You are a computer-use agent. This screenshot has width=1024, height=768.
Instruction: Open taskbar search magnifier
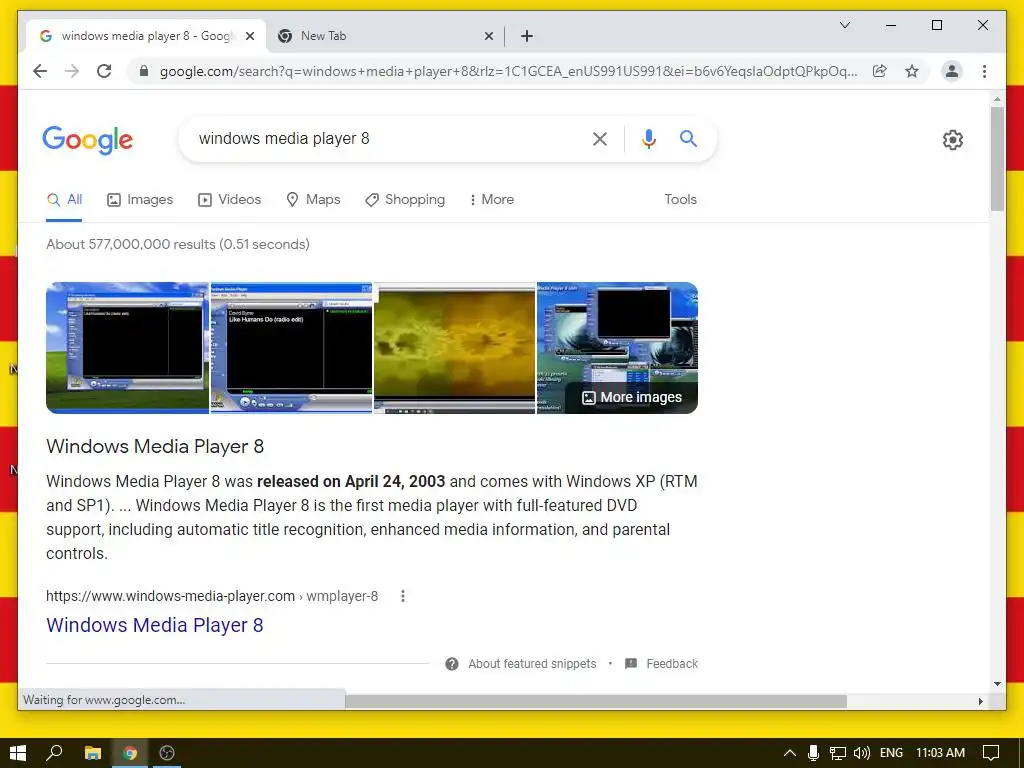[54, 753]
